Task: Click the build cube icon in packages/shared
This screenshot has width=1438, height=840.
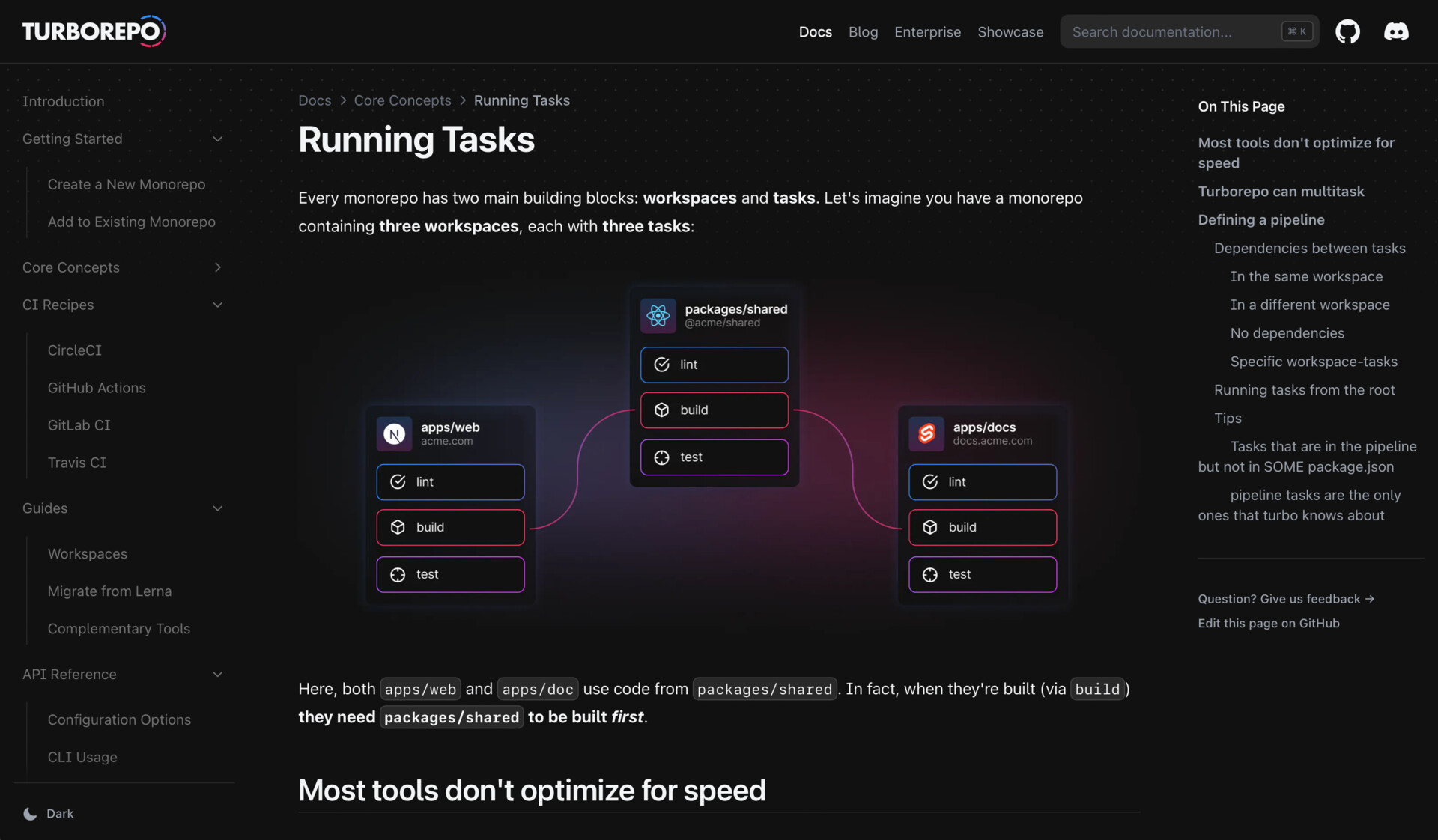Action: click(x=662, y=410)
